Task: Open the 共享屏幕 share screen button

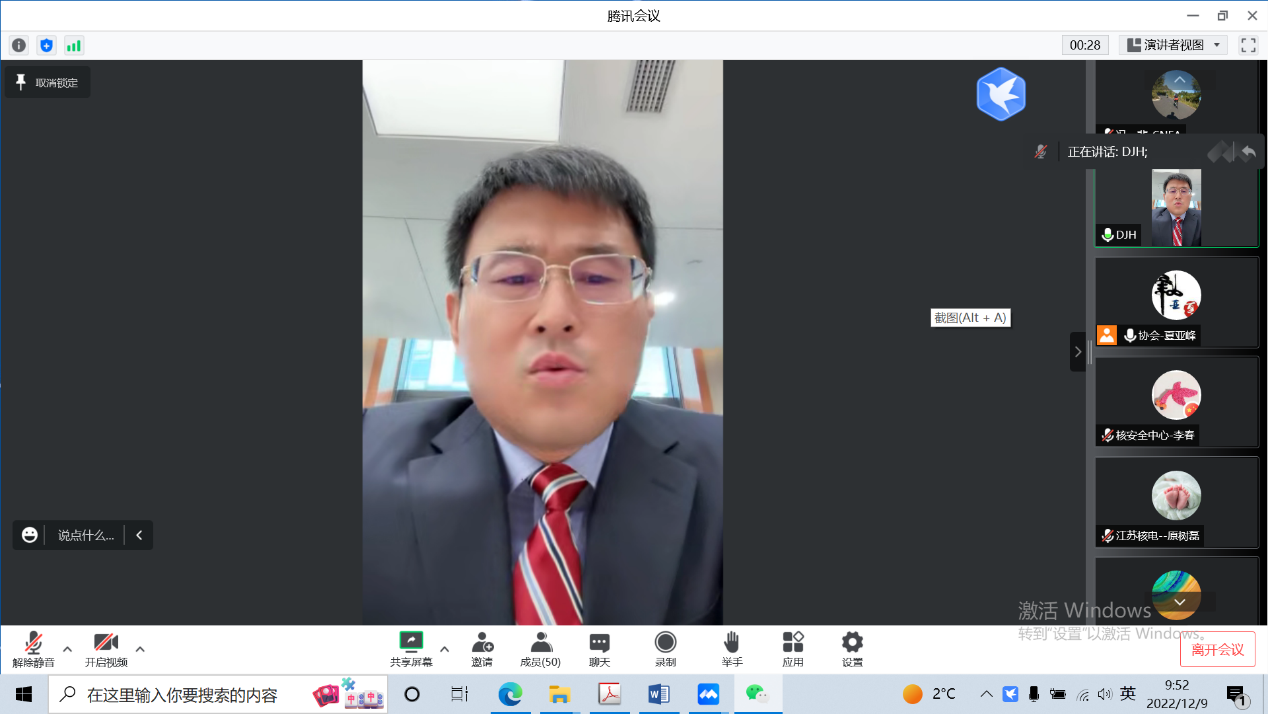Action: coord(411,648)
